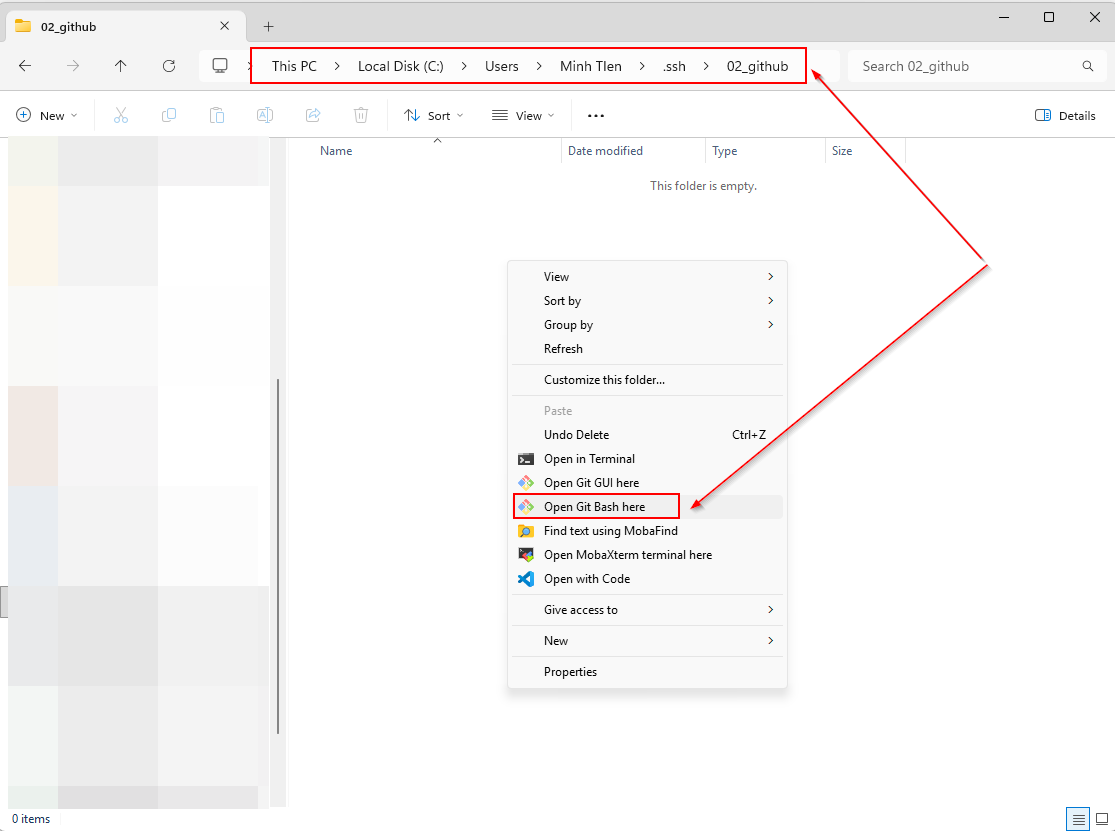Click the Open Git GUI here icon
Image resolution: width=1115 pixels, height=831 pixels.
[526, 483]
